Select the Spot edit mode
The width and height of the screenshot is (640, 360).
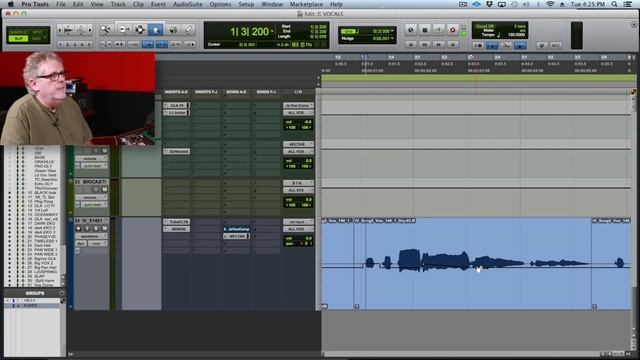click(38, 32)
